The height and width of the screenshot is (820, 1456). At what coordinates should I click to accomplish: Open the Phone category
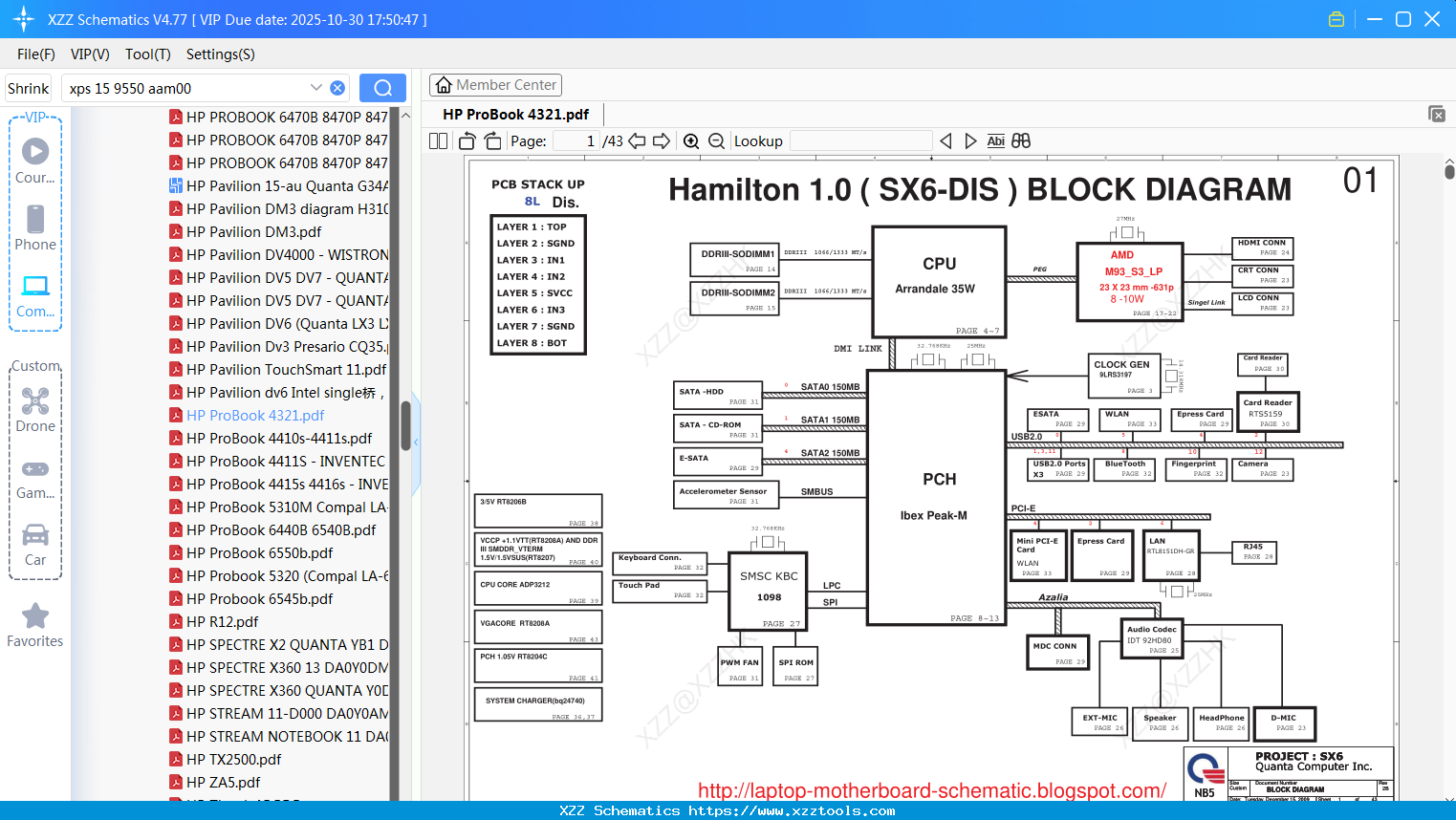(x=35, y=227)
